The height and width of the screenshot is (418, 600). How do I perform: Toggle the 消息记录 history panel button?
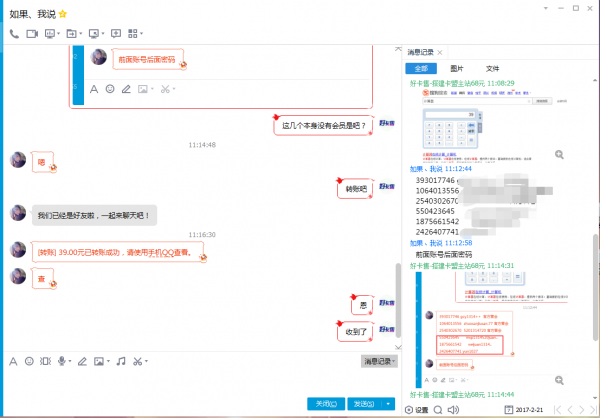coord(379,360)
